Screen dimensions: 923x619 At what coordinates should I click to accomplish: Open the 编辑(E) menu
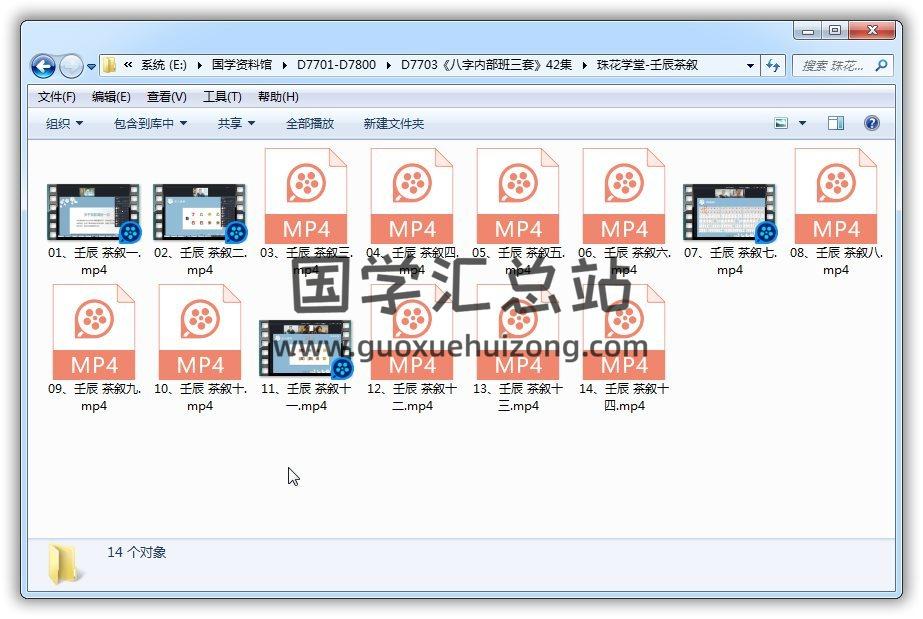click(111, 96)
